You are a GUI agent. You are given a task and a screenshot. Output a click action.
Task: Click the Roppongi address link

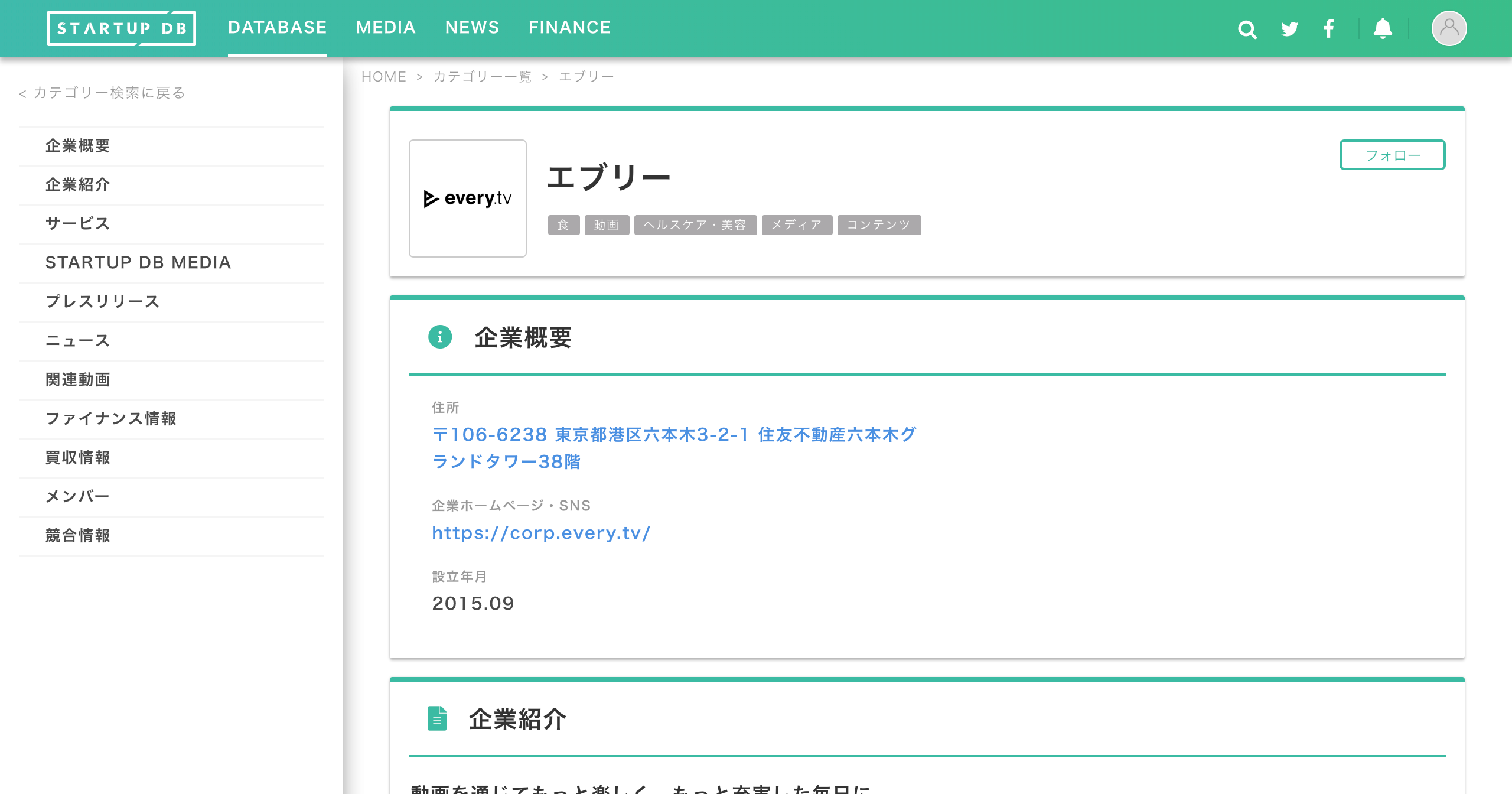click(x=673, y=447)
